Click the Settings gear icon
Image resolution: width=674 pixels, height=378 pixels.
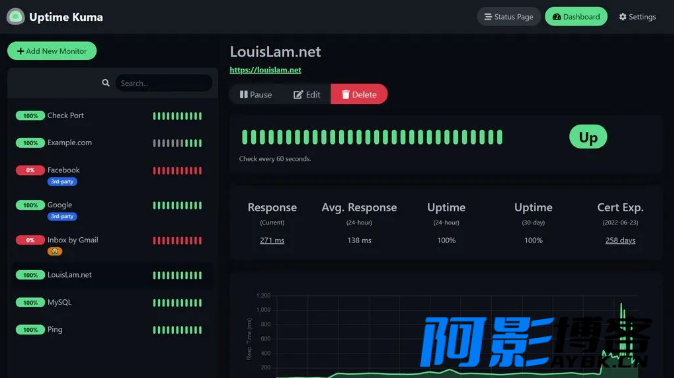click(x=622, y=17)
